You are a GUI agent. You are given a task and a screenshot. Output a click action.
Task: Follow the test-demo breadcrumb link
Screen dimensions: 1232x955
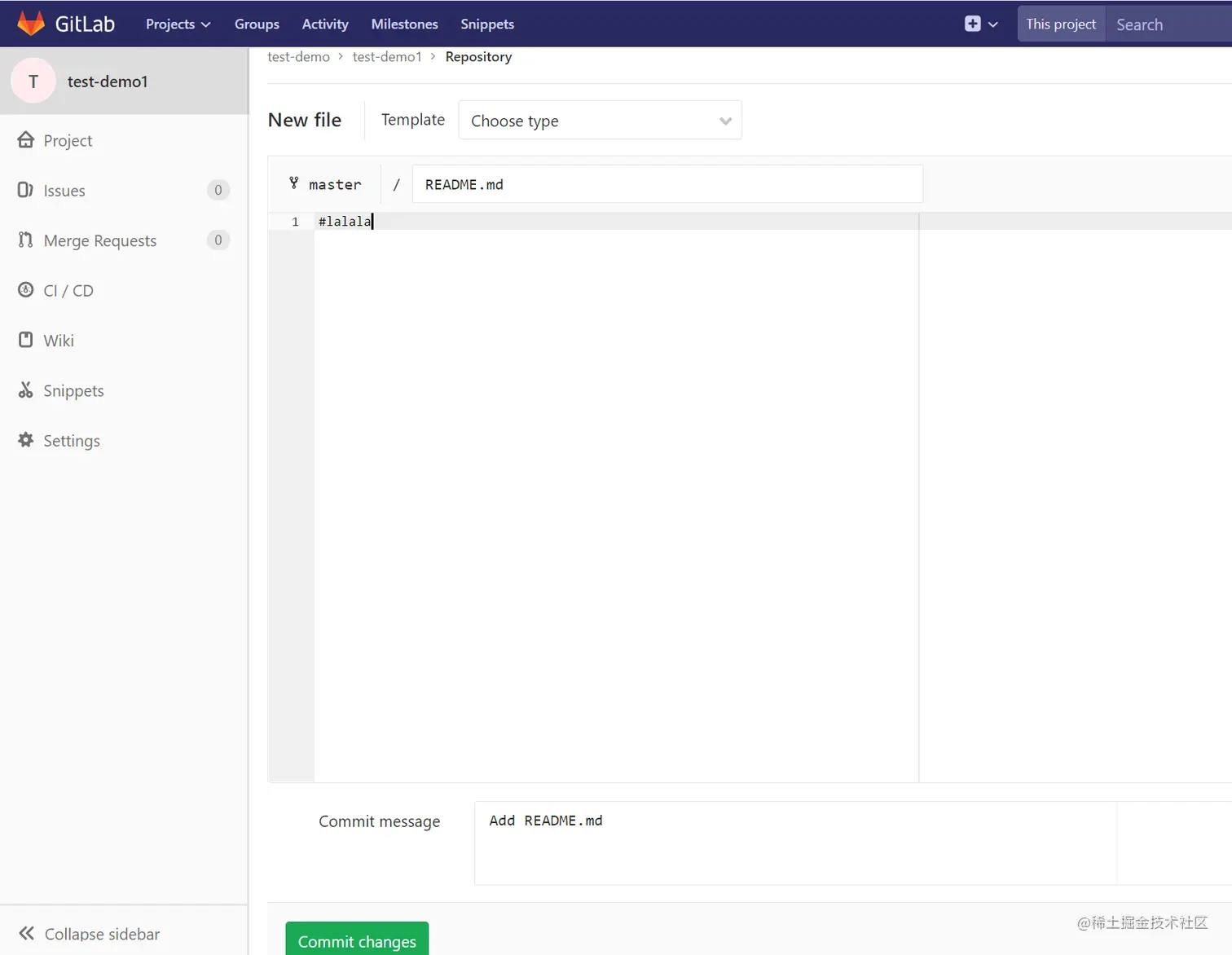(x=299, y=56)
